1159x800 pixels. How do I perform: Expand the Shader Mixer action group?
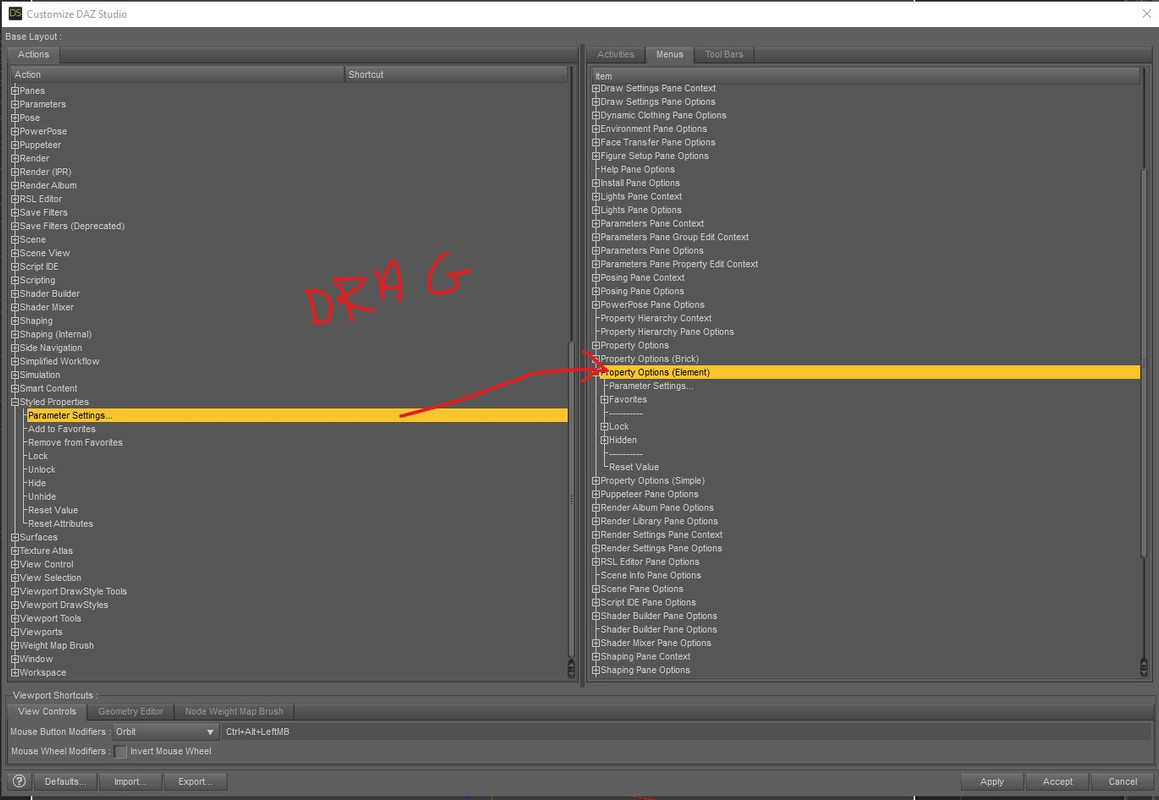coord(15,307)
